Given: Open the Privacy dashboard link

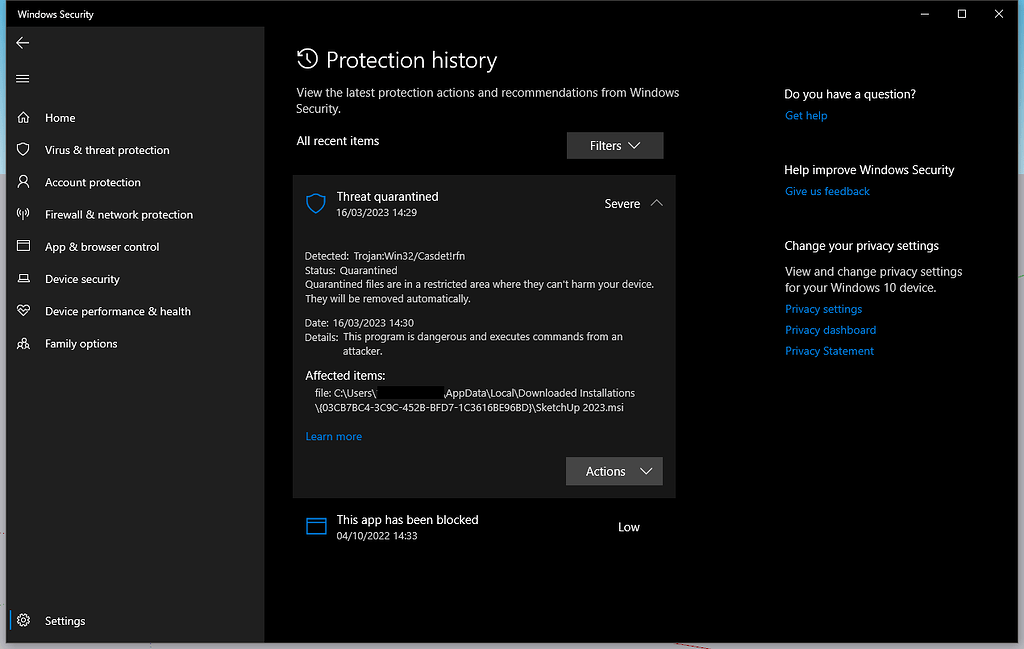Looking at the screenshot, I should (x=830, y=329).
